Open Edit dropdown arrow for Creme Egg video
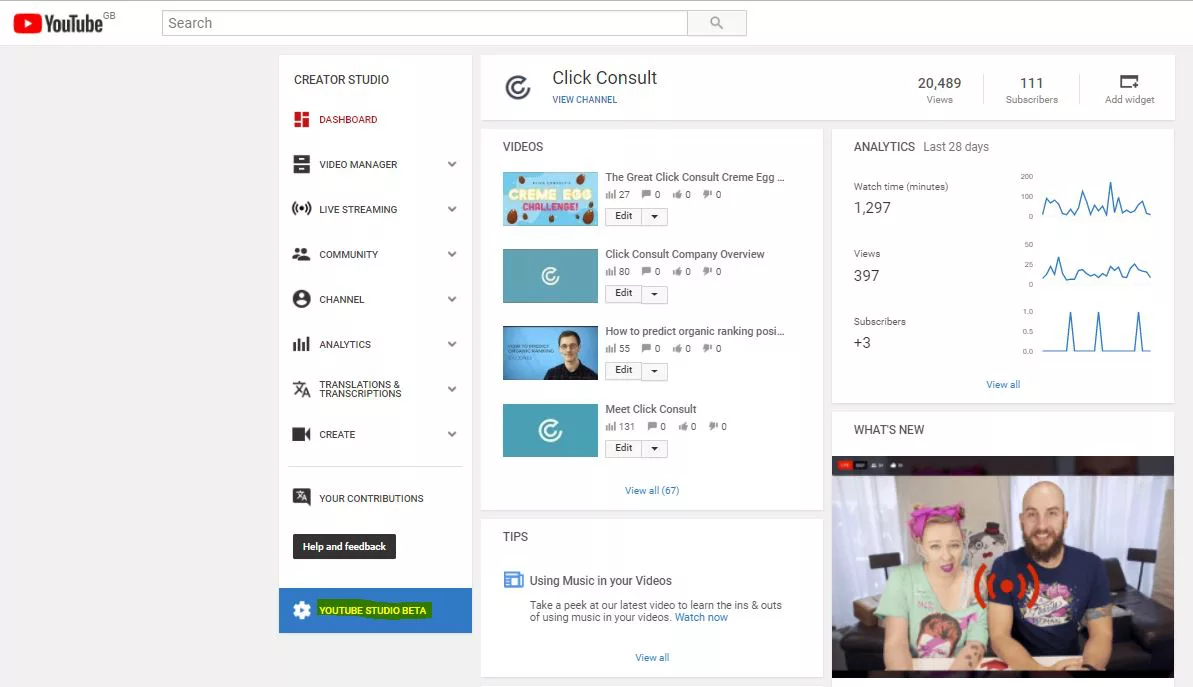 pyautogui.click(x=654, y=217)
